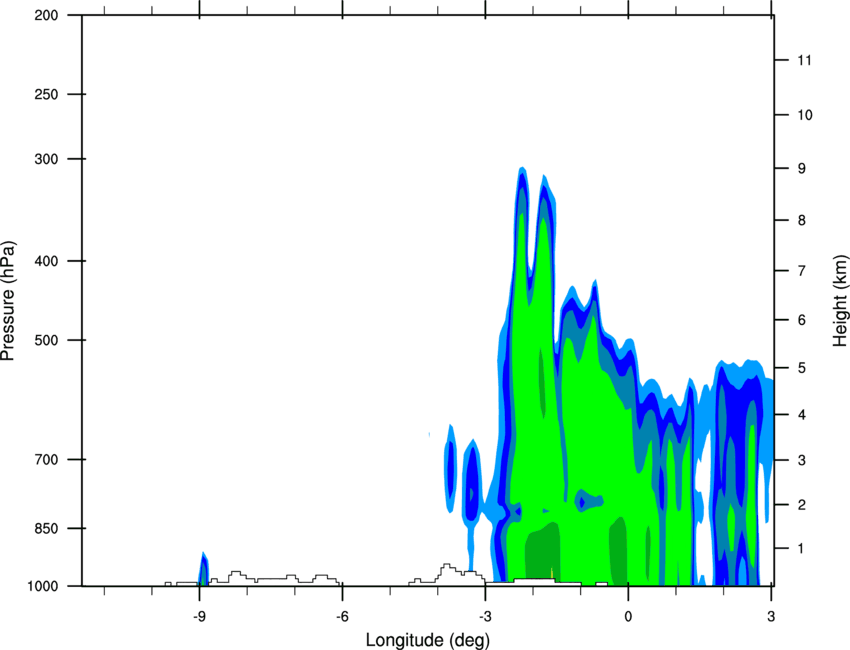Click the -9 longitude tick label

pyautogui.click(x=199, y=617)
